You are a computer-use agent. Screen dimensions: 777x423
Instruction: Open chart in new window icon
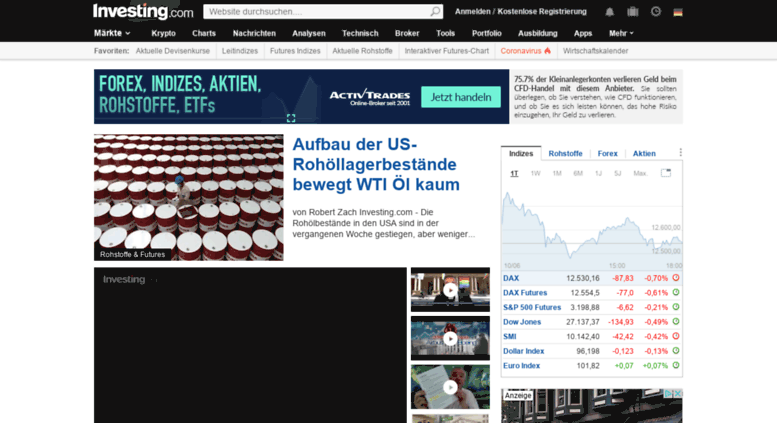666,173
